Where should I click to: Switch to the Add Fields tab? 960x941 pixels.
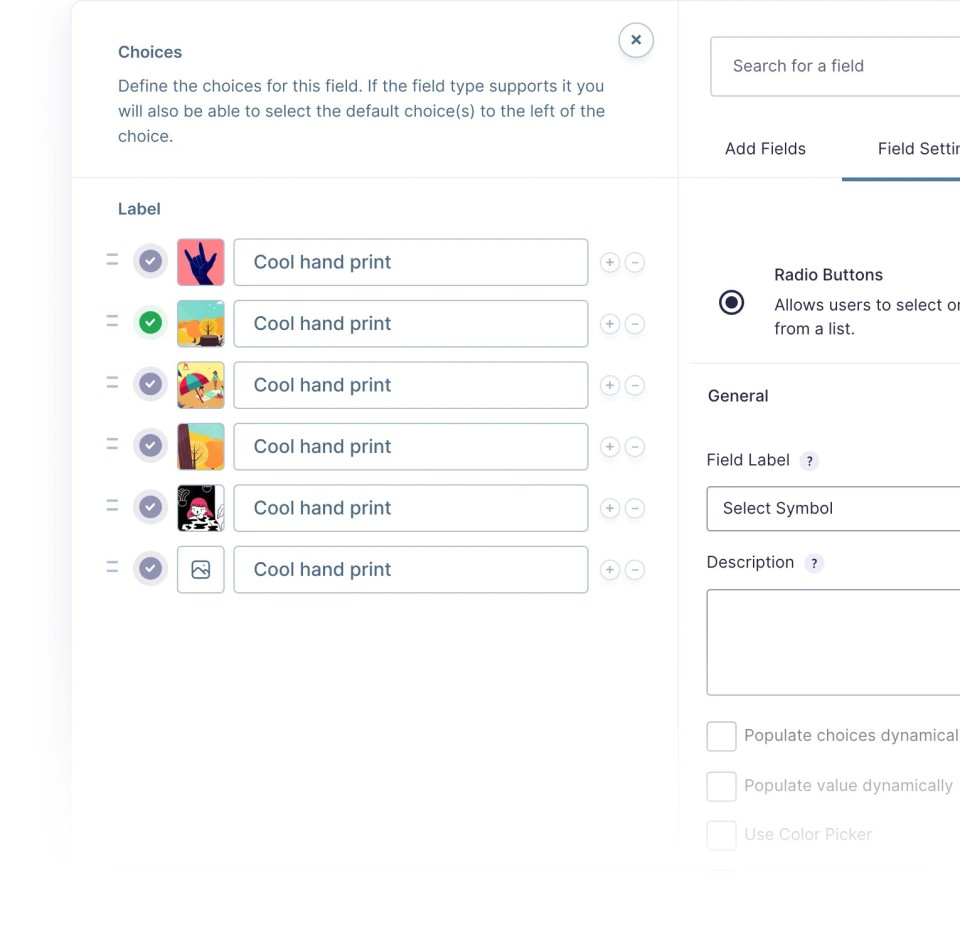[x=765, y=149]
